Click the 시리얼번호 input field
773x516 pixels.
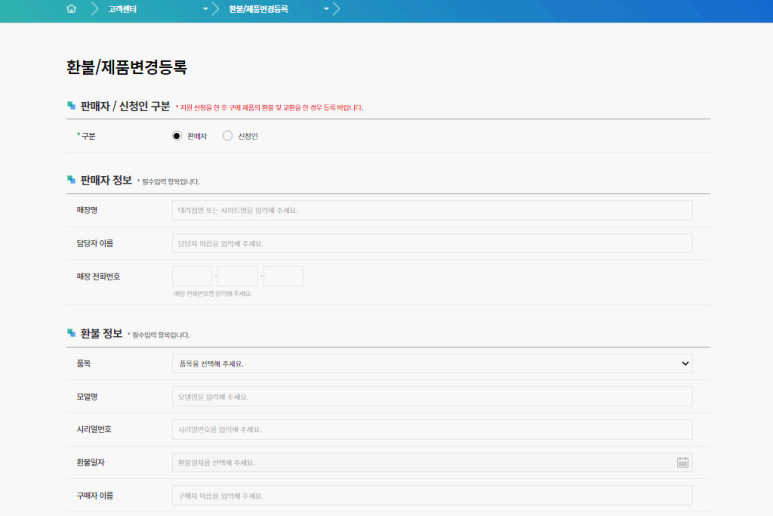(432, 429)
